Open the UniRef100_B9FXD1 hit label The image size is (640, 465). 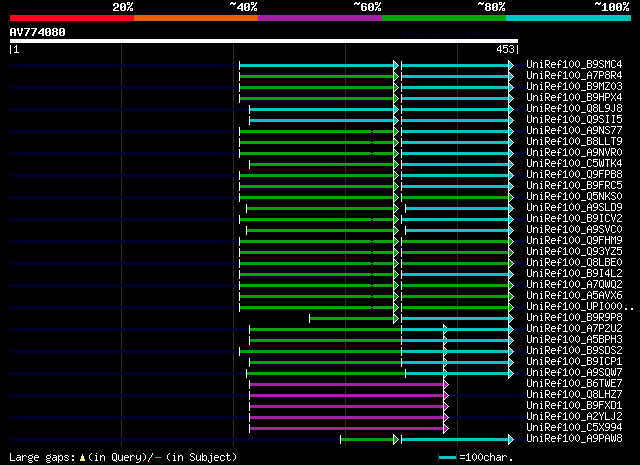[x=574, y=406]
